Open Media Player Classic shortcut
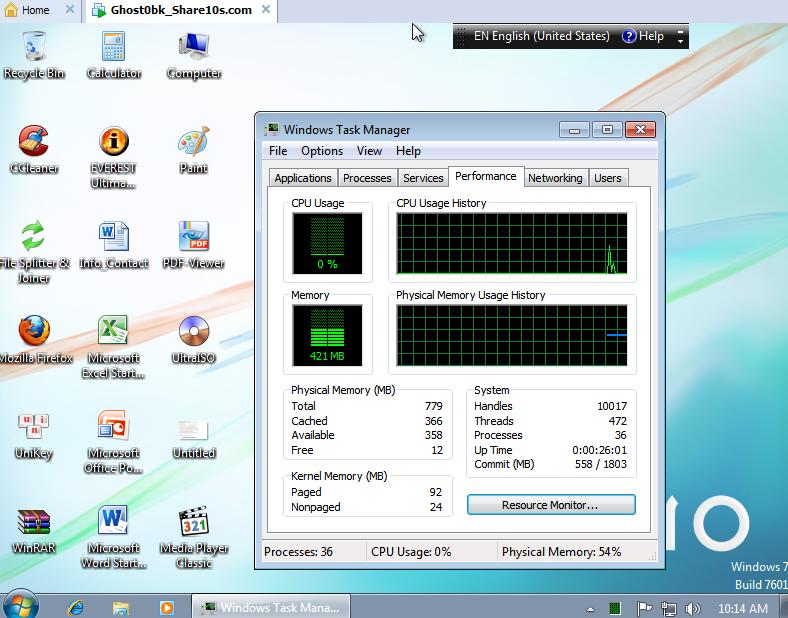The width and height of the screenshot is (788, 618). [x=194, y=538]
